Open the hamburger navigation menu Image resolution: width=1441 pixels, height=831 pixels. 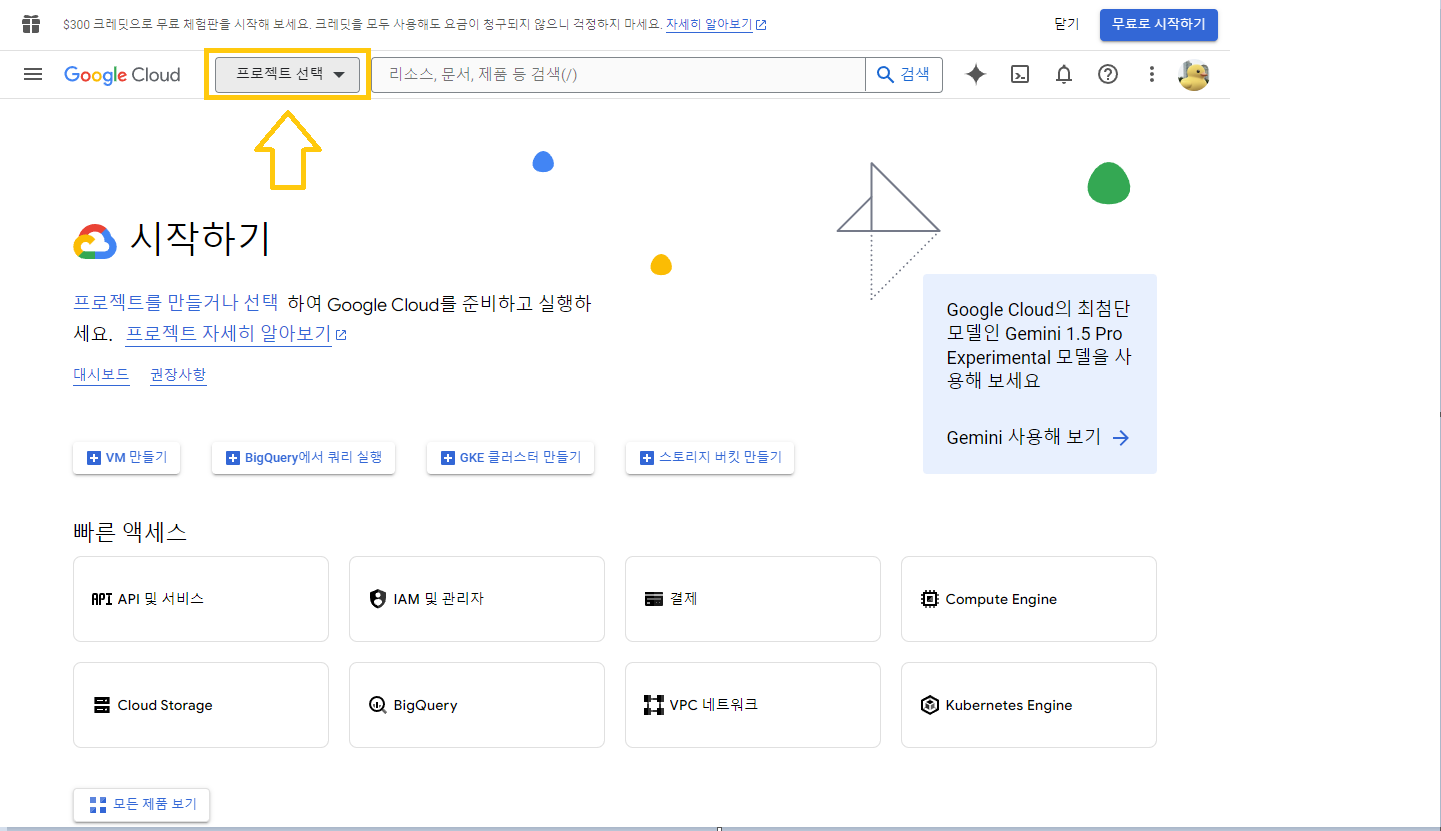click(x=33, y=74)
